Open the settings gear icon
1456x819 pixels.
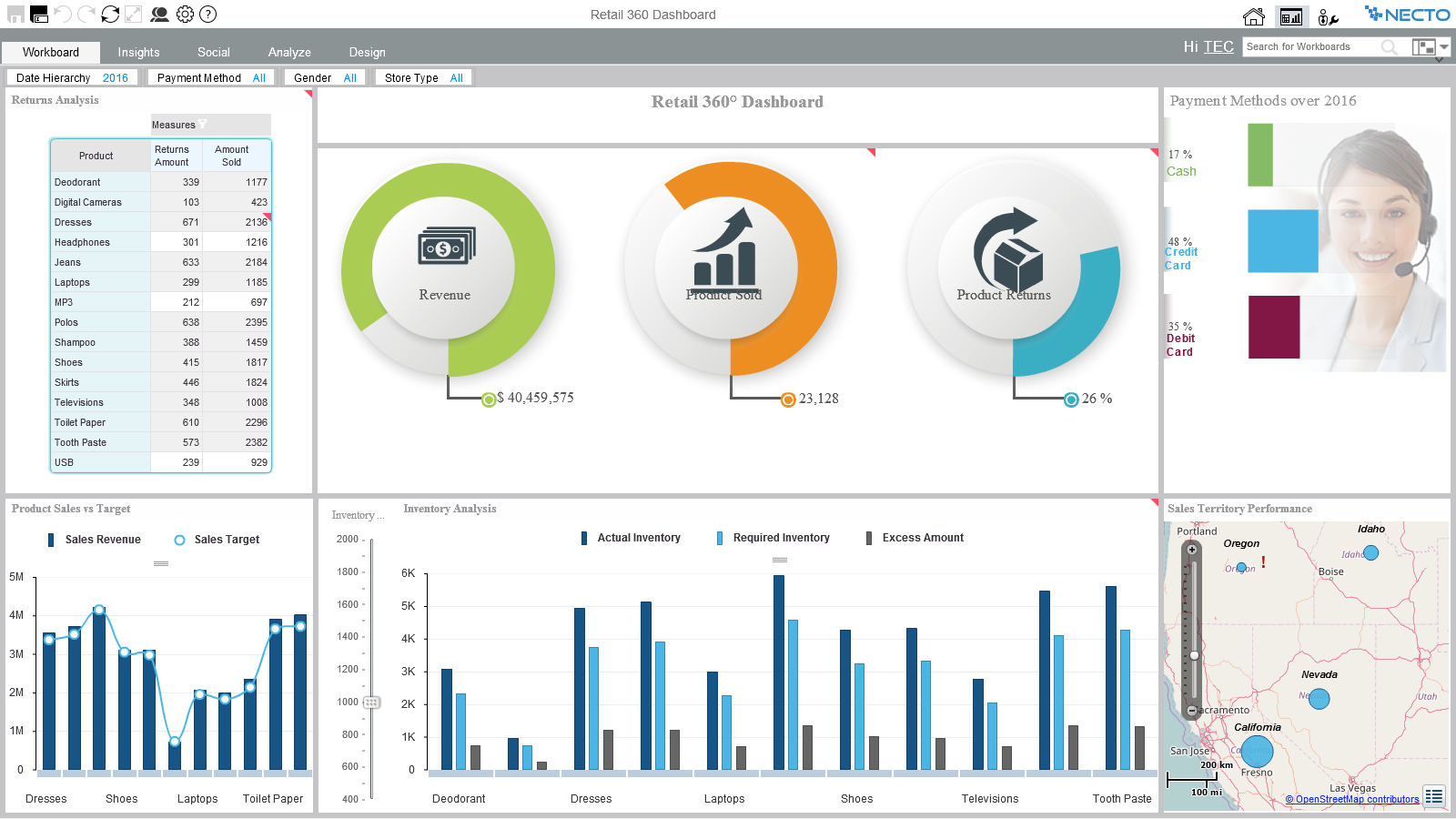(x=185, y=15)
